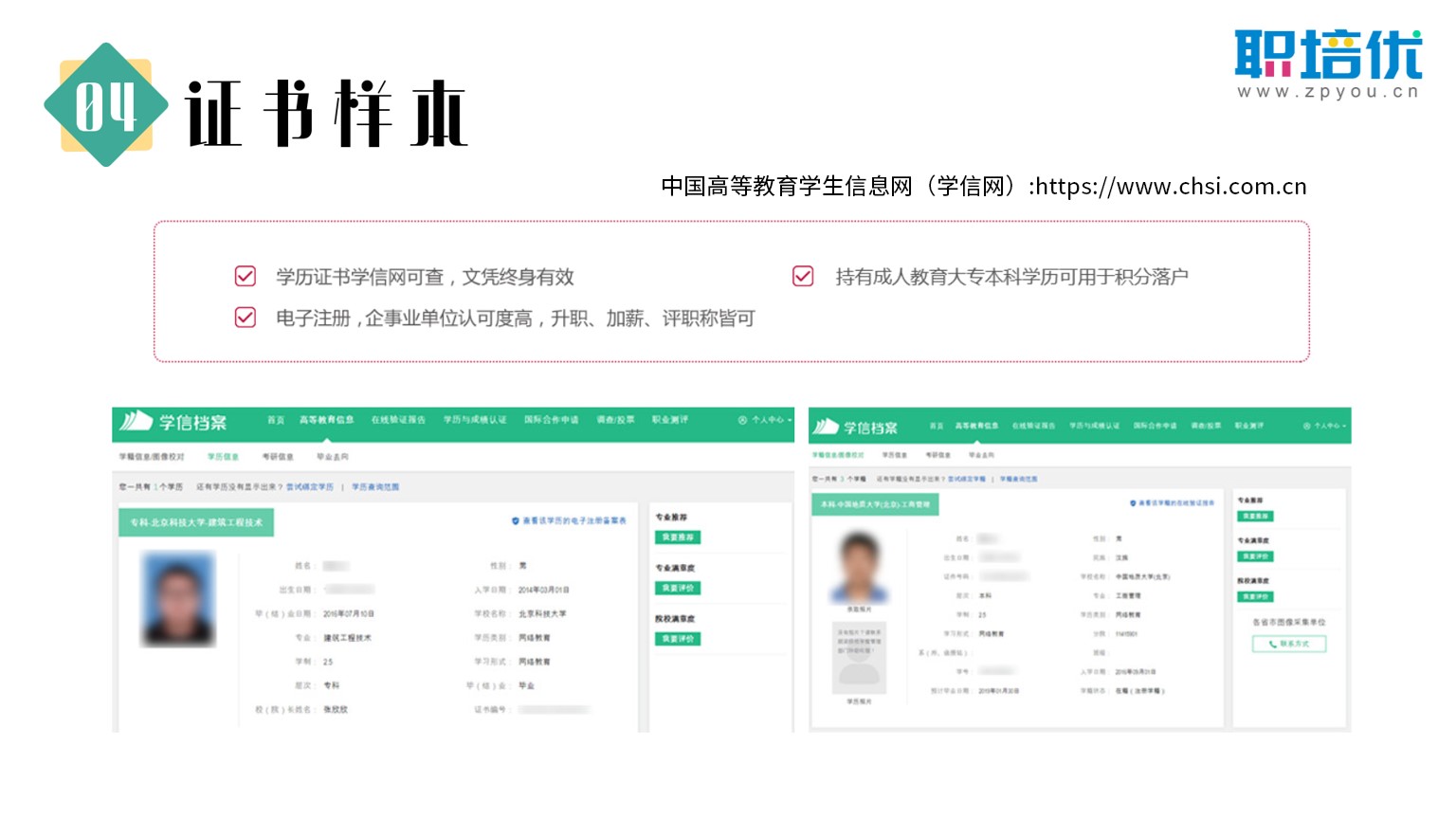Click the gray 学历照片 placeholder image
Viewport: 1456px width, 819px height.
(859, 657)
